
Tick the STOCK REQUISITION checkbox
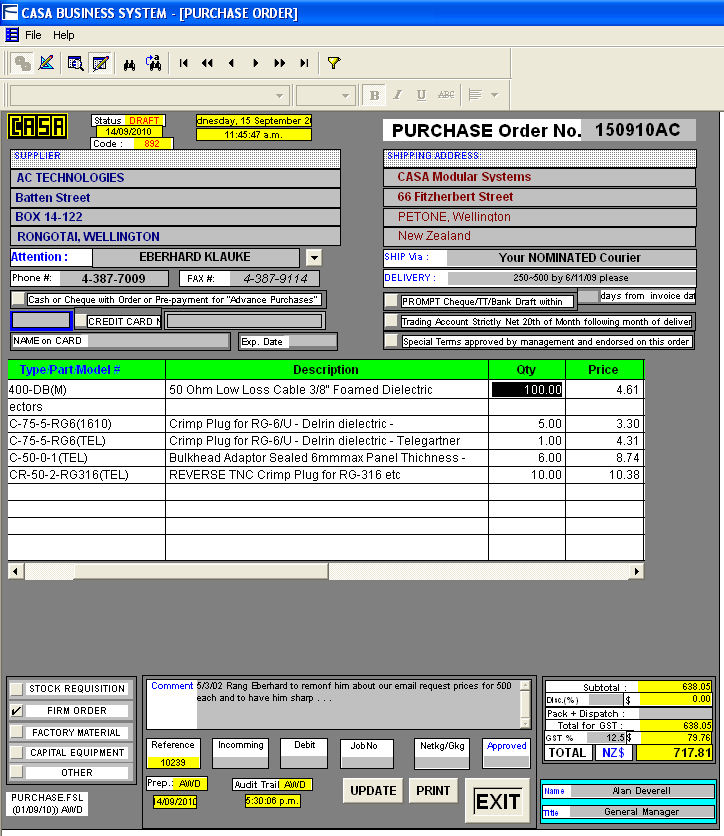(x=17, y=688)
